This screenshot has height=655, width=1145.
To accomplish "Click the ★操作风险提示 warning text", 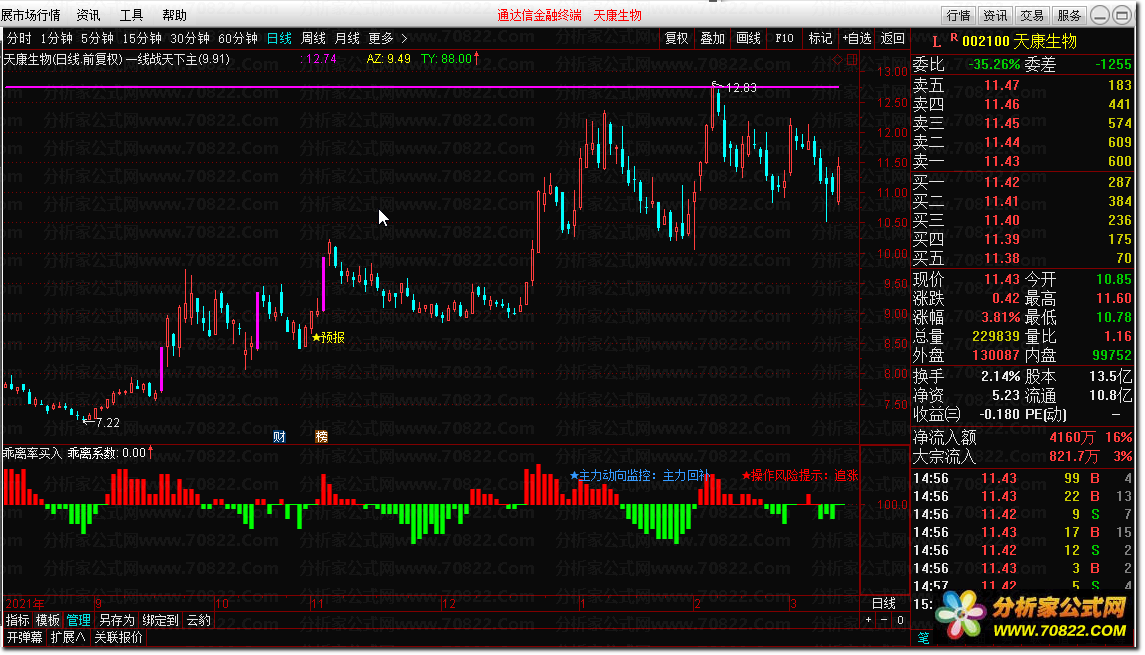I will tap(800, 475).
